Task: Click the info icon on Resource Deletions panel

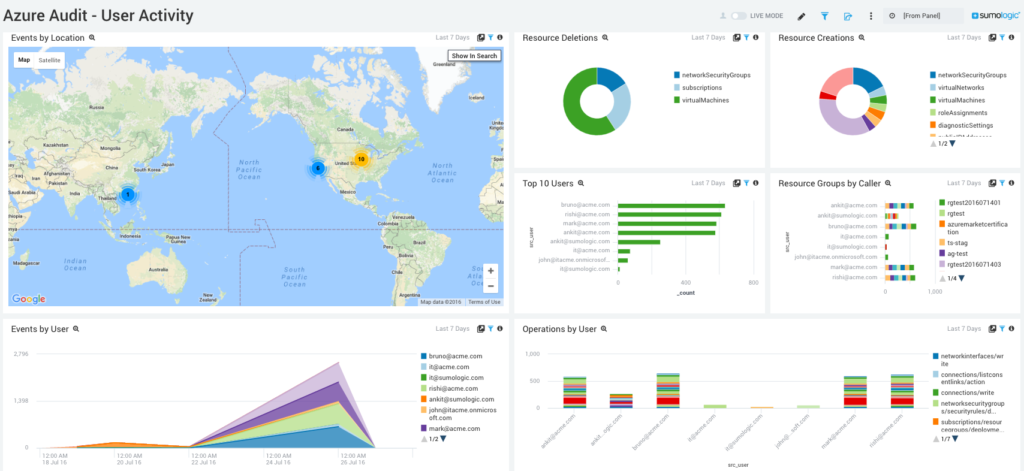Action: 756,38
